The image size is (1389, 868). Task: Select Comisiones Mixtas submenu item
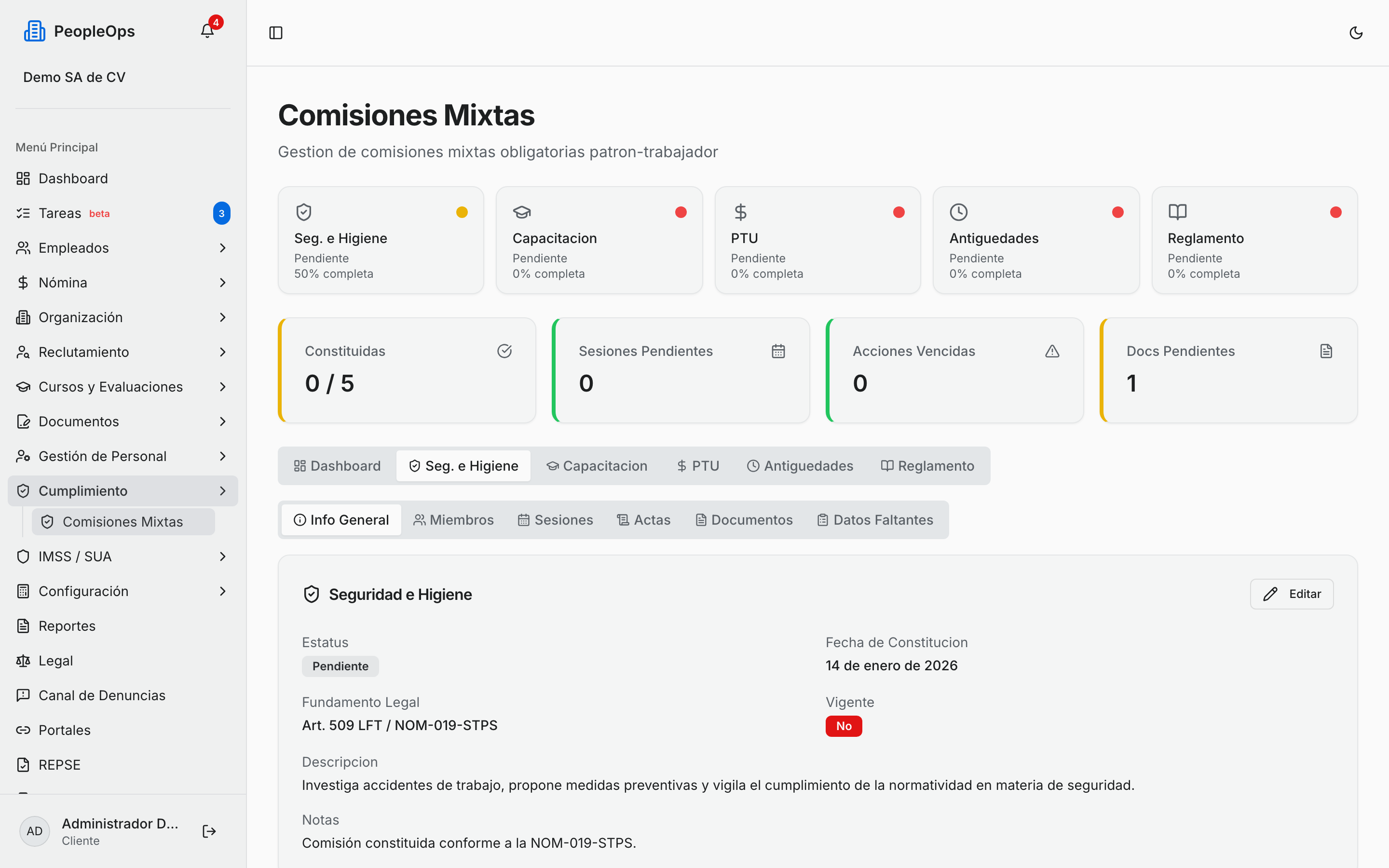click(x=123, y=522)
